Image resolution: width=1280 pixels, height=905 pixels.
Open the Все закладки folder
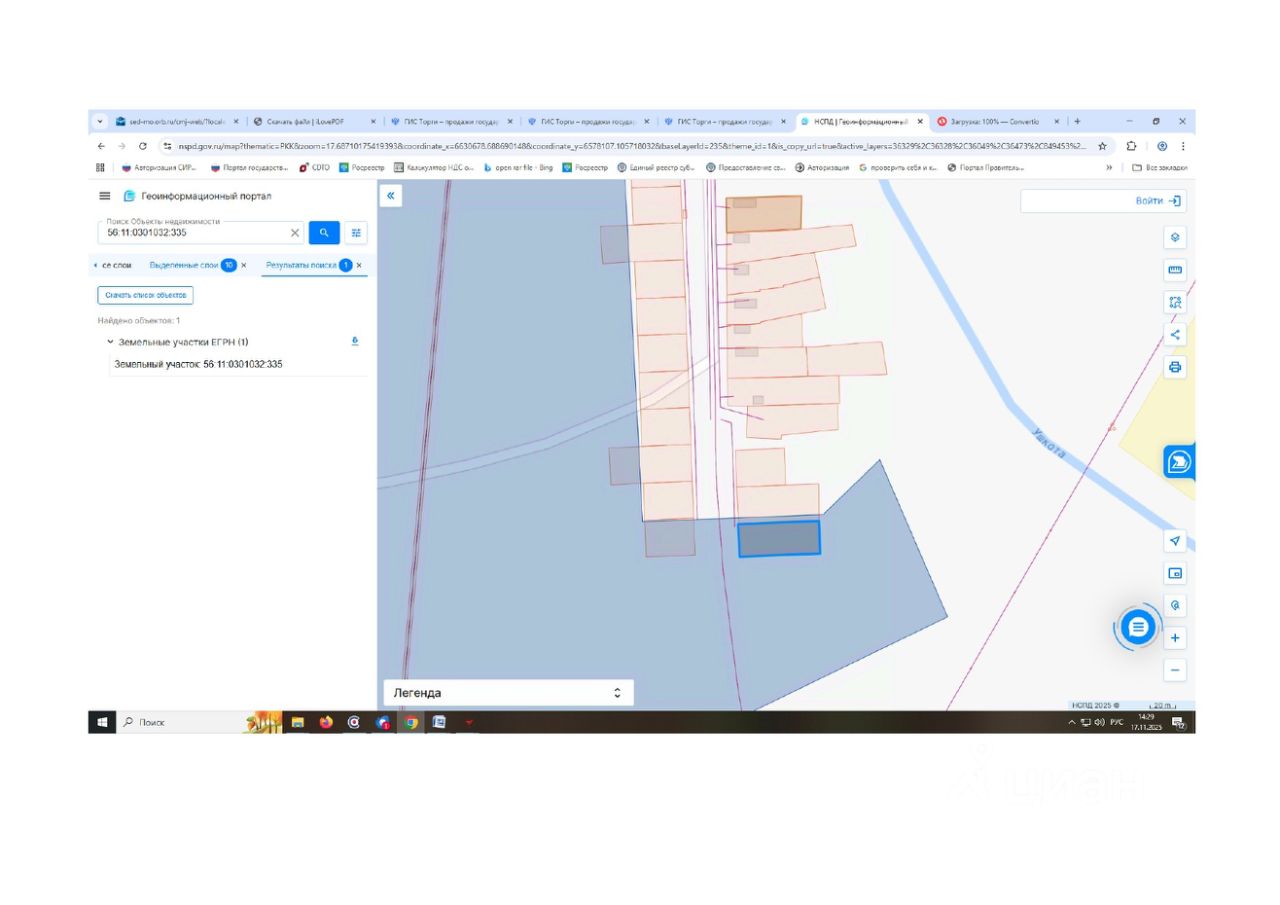[x=1159, y=167]
